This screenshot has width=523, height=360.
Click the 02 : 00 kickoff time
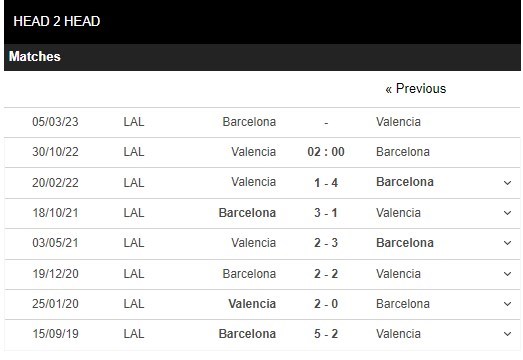click(326, 152)
